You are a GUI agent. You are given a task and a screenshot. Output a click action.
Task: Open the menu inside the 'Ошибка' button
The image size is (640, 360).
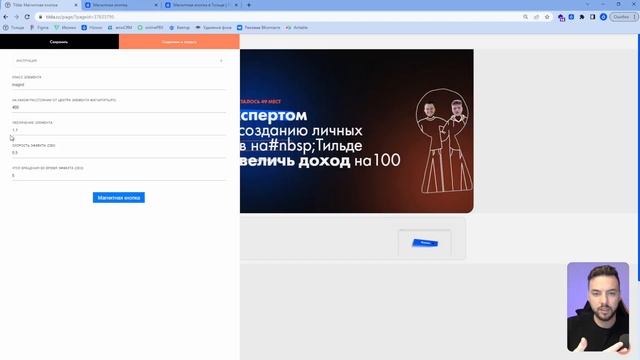tap(634, 17)
